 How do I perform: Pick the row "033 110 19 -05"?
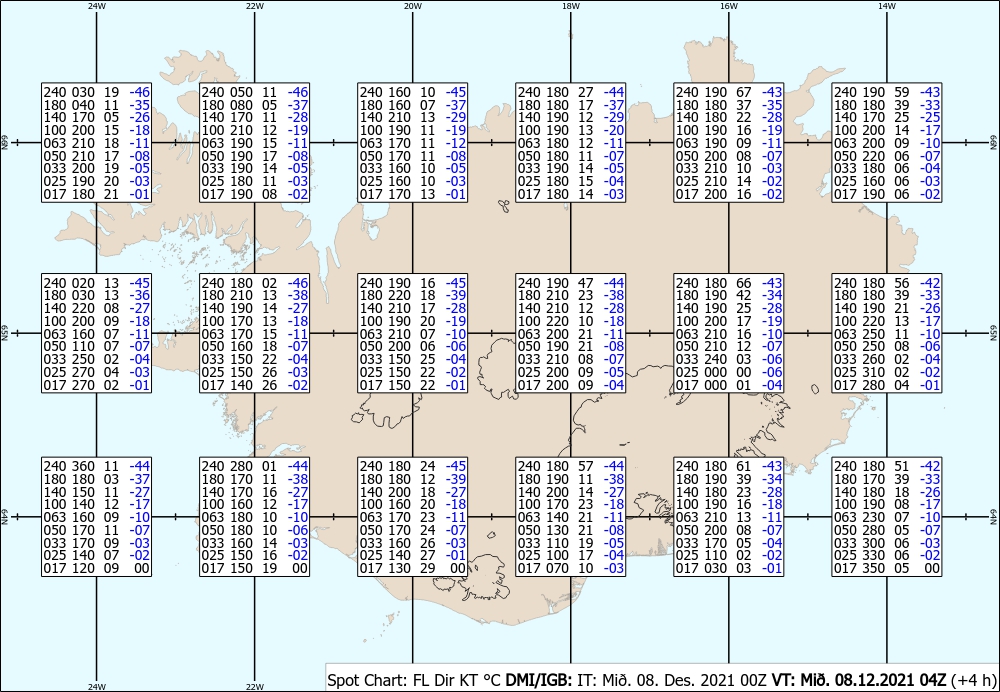571,543
